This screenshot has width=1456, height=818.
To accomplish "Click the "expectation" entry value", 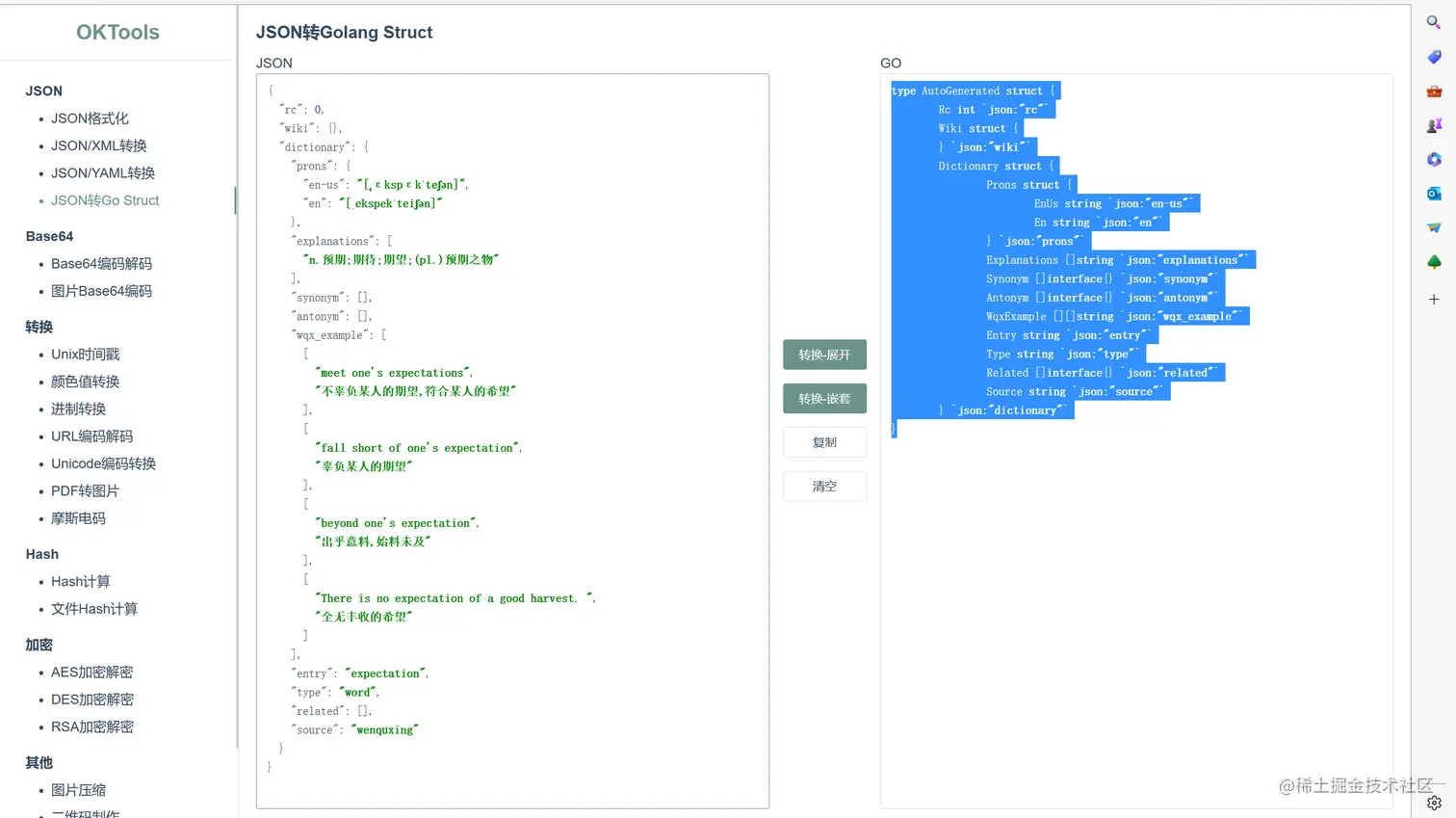I will pos(384,673).
